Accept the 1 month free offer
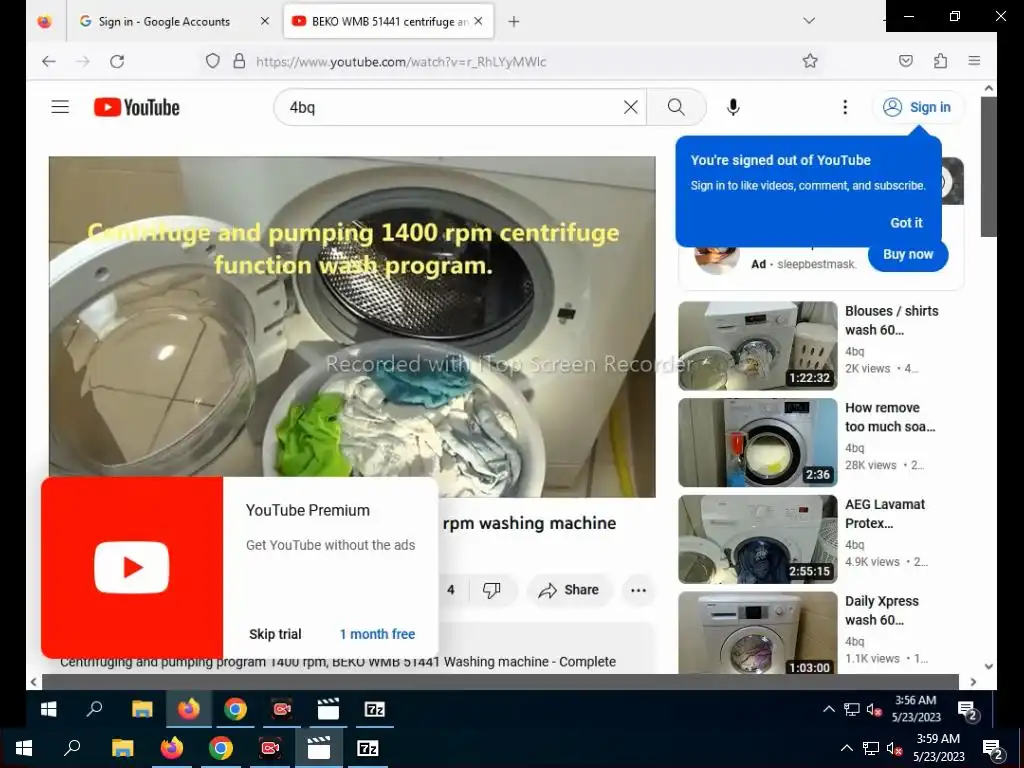Viewport: 1024px width, 768px height. 377,634
